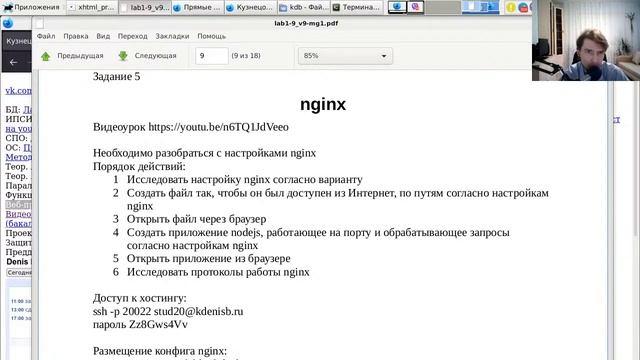The image size is (640, 360).
Task: Open the Вид menu
Action: 103,36
